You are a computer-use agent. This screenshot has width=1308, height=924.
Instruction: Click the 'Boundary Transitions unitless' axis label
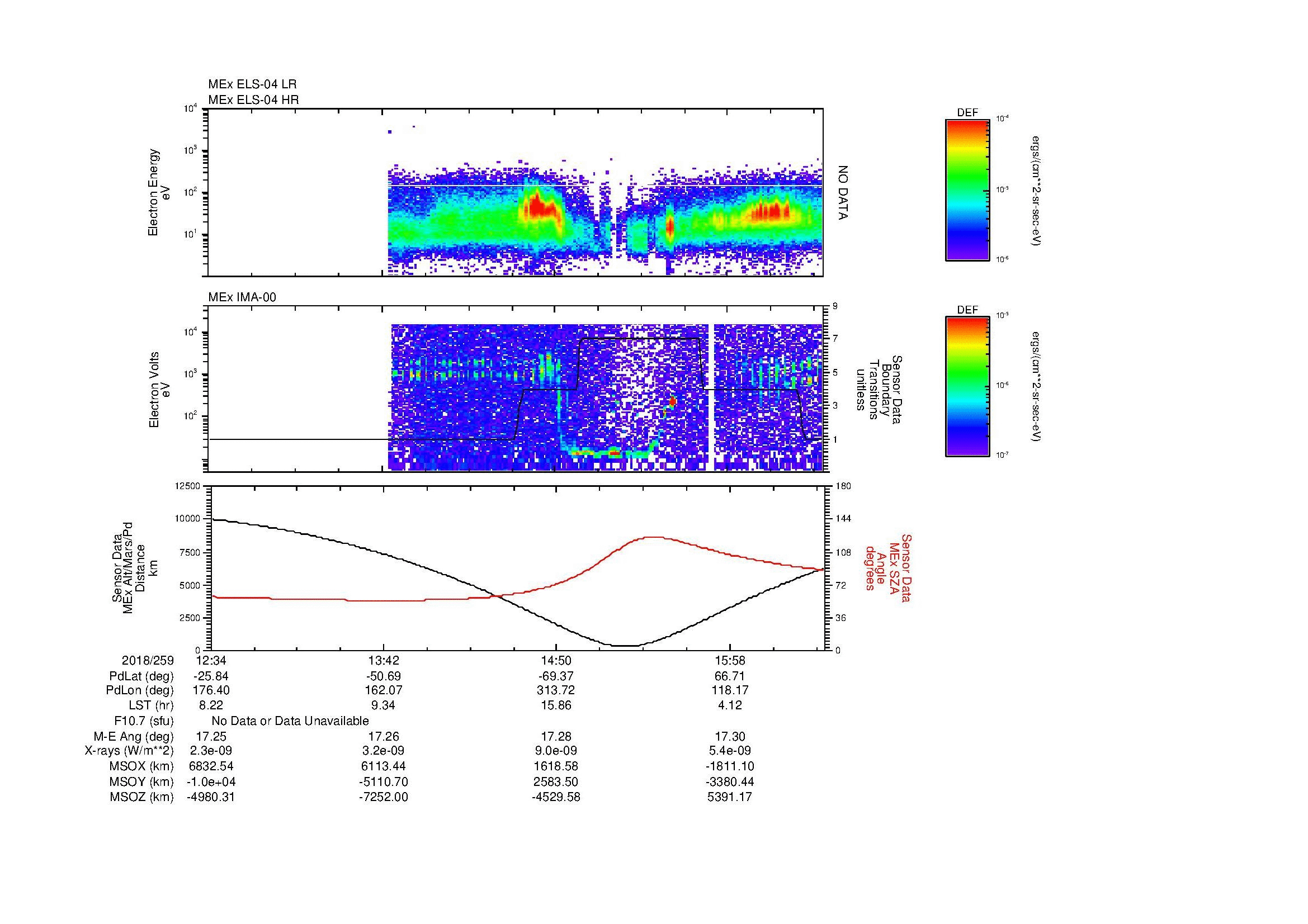click(879, 390)
